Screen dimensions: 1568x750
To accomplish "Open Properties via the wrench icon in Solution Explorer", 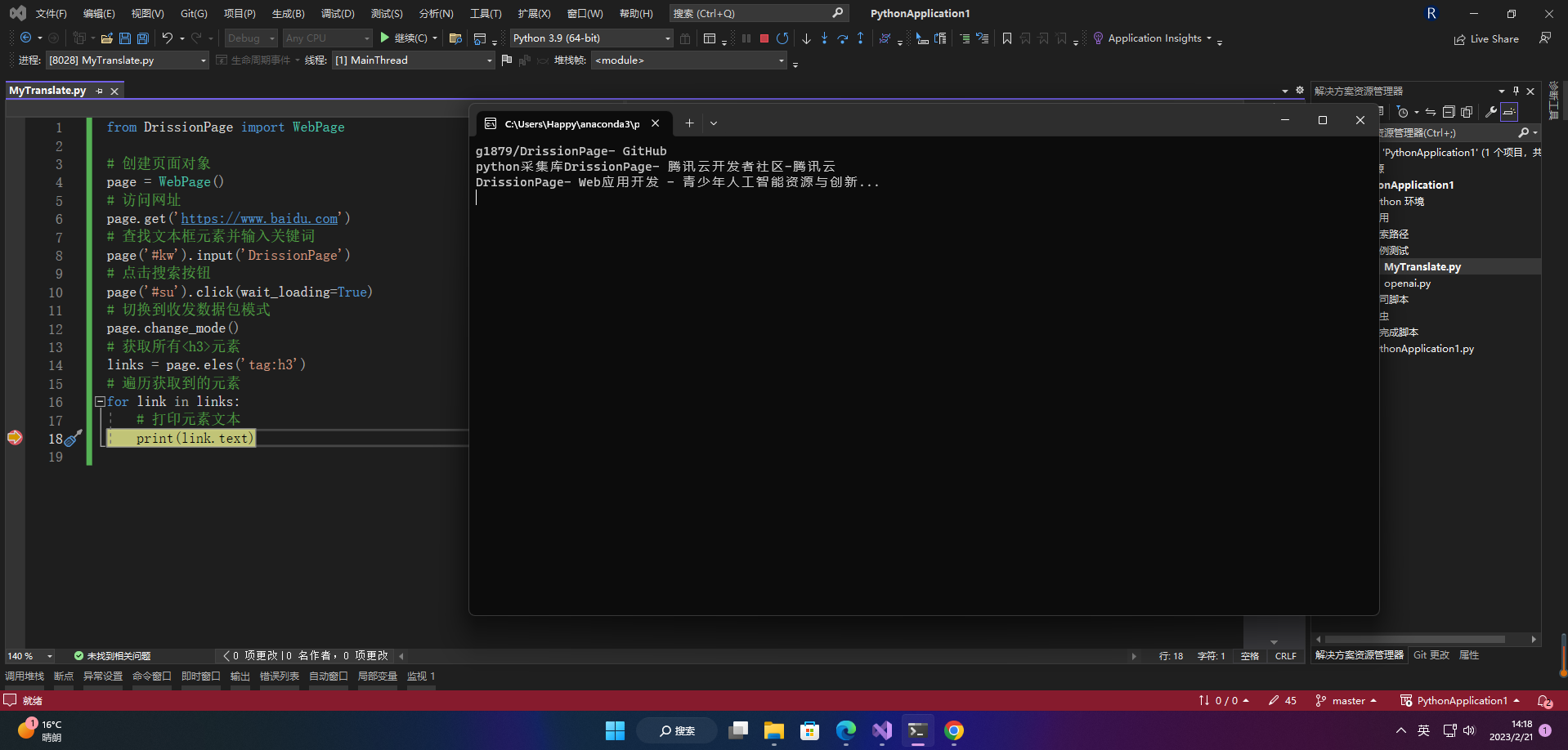I will (1492, 112).
